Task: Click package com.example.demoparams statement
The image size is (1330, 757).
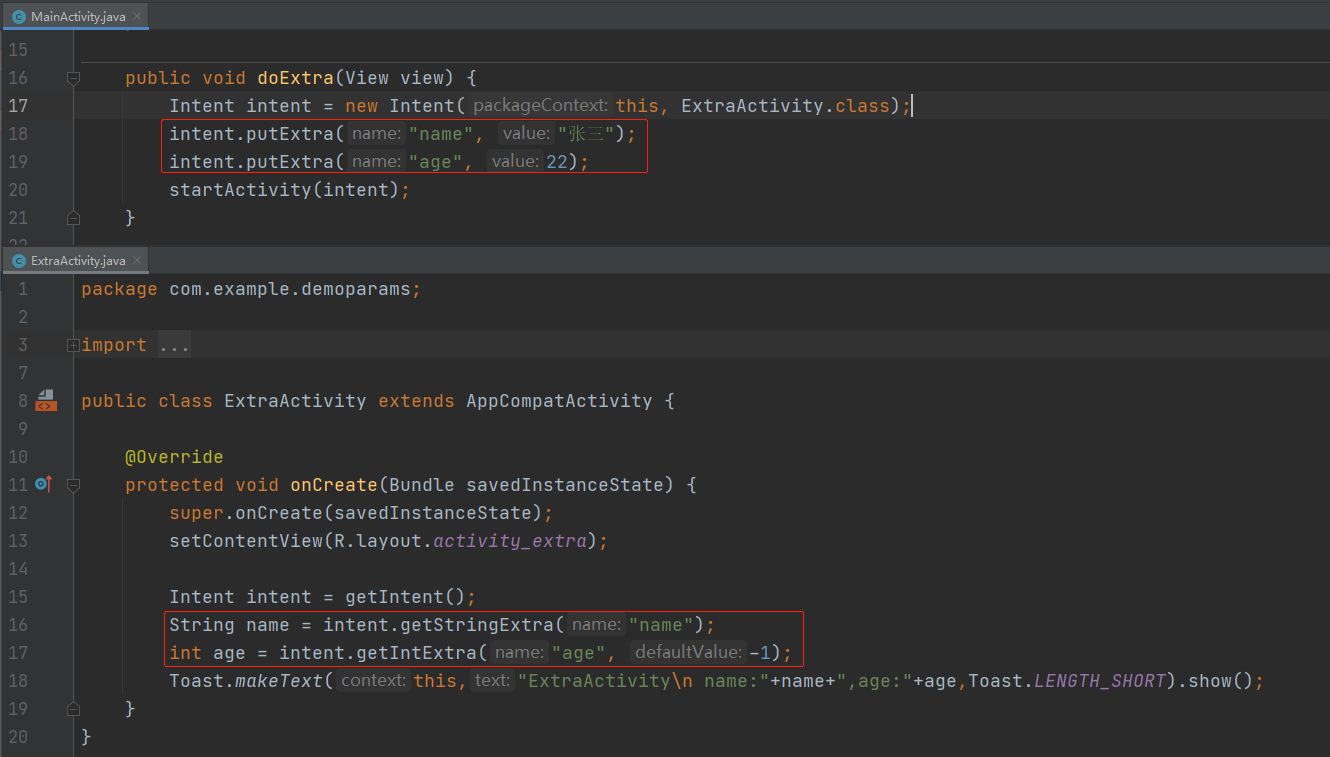Action: (251, 289)
